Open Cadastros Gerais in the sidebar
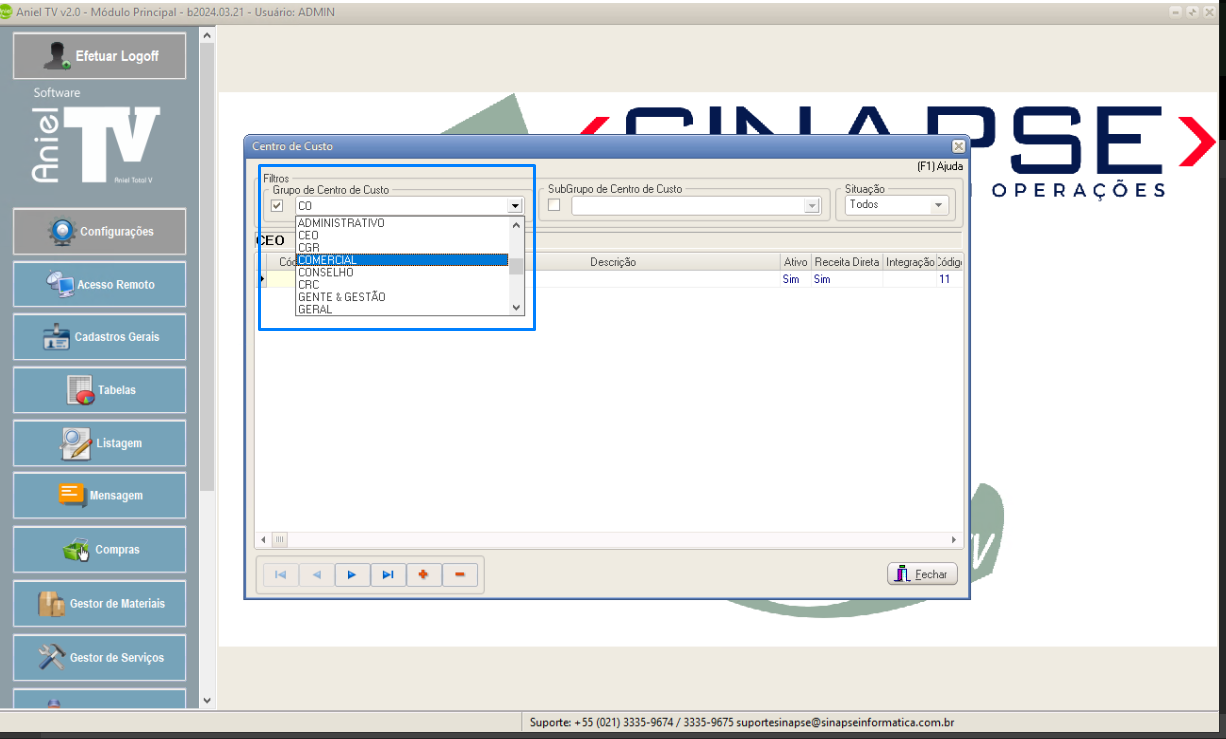 pos(99,337)
